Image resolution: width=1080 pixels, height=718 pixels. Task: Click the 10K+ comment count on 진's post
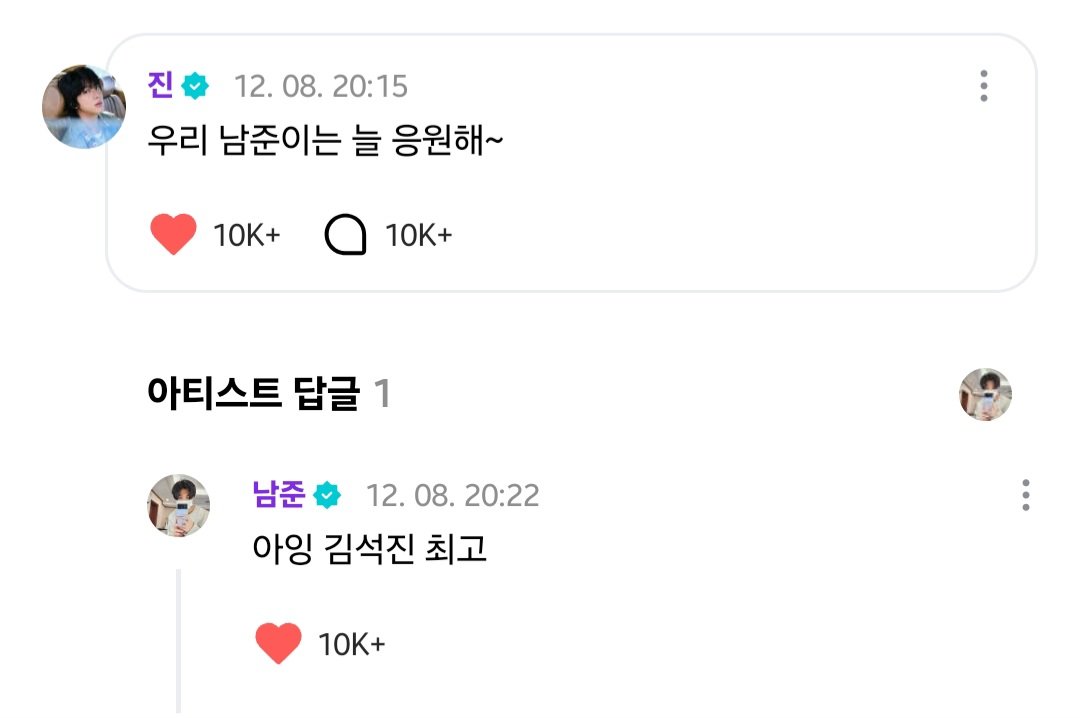419,236
